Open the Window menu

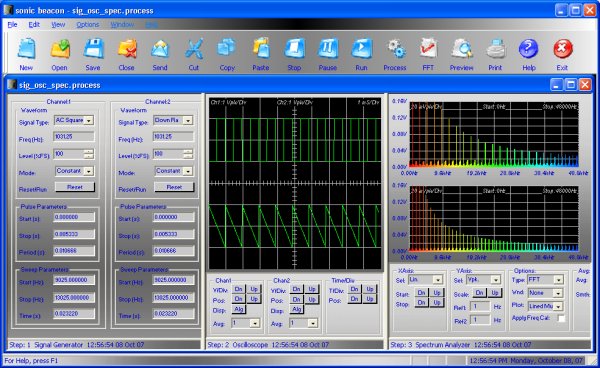(x=122, y=24)
